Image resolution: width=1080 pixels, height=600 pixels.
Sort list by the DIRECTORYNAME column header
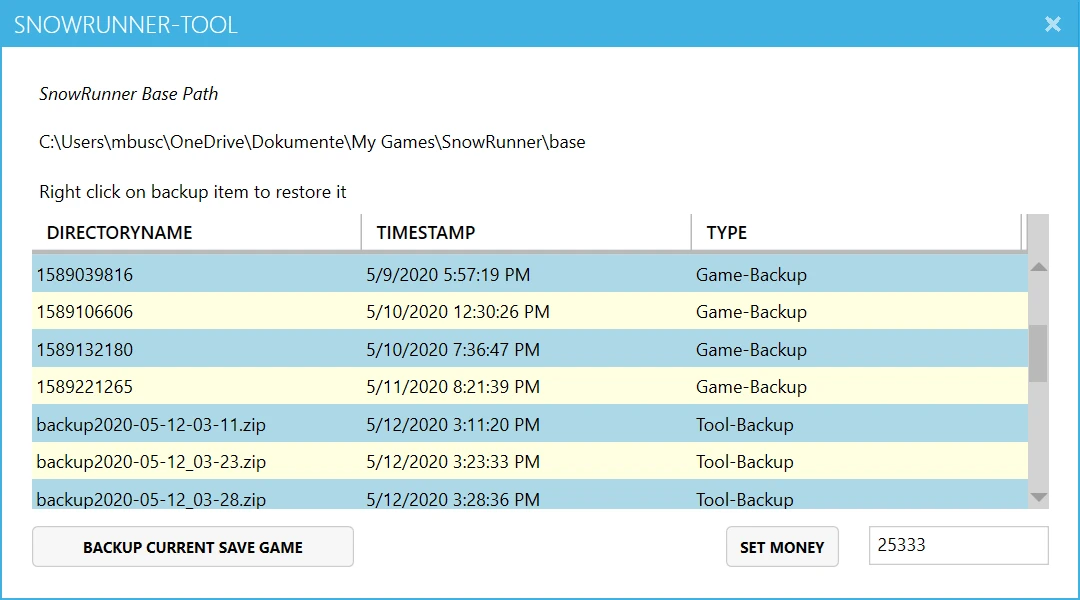click(119, 232)
